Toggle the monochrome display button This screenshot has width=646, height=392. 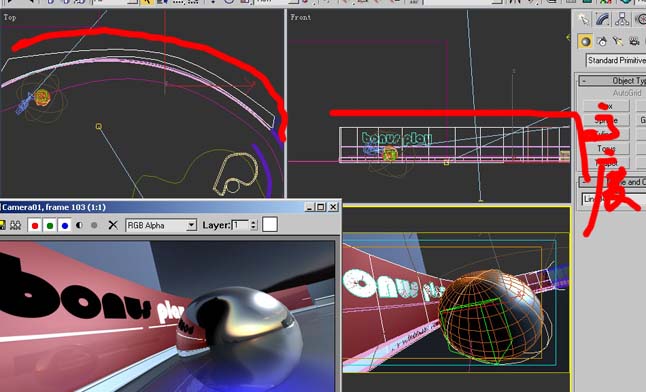point(94,225)
